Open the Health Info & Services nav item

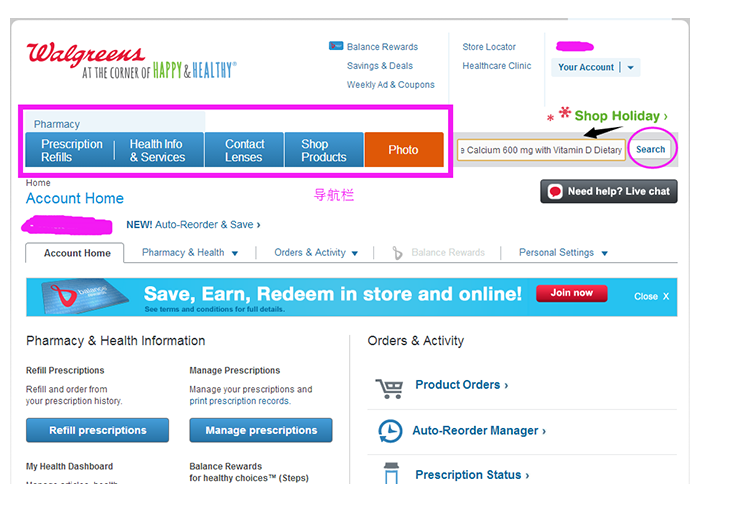click(x=158, y=150)
